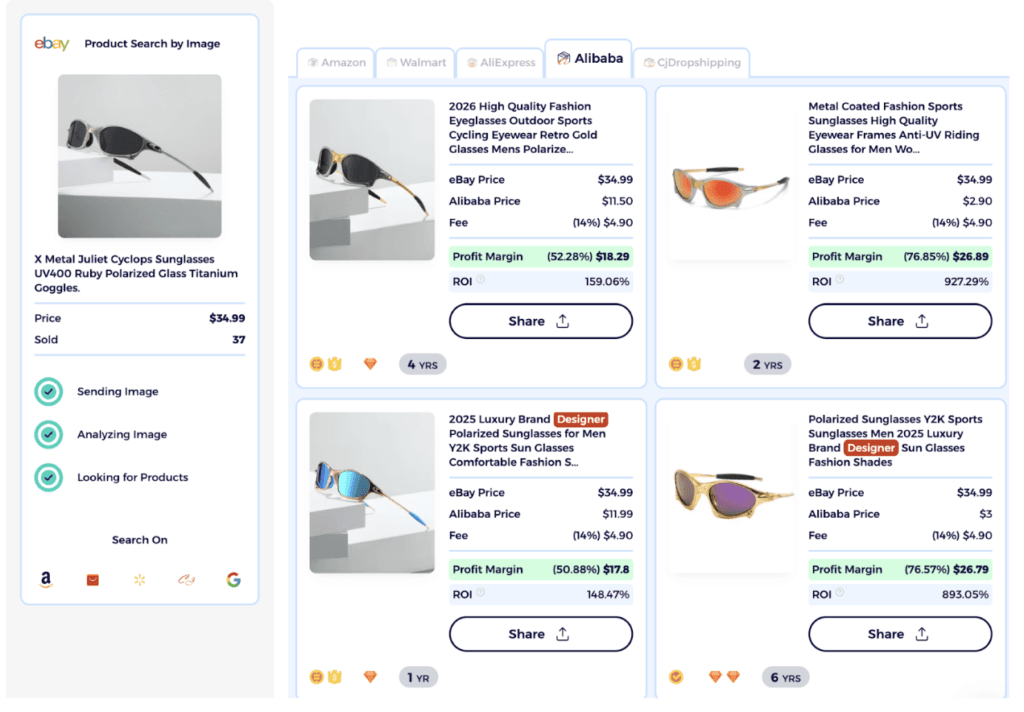Open the CJdropshipping icon under Search On

[x=186, y=579]
